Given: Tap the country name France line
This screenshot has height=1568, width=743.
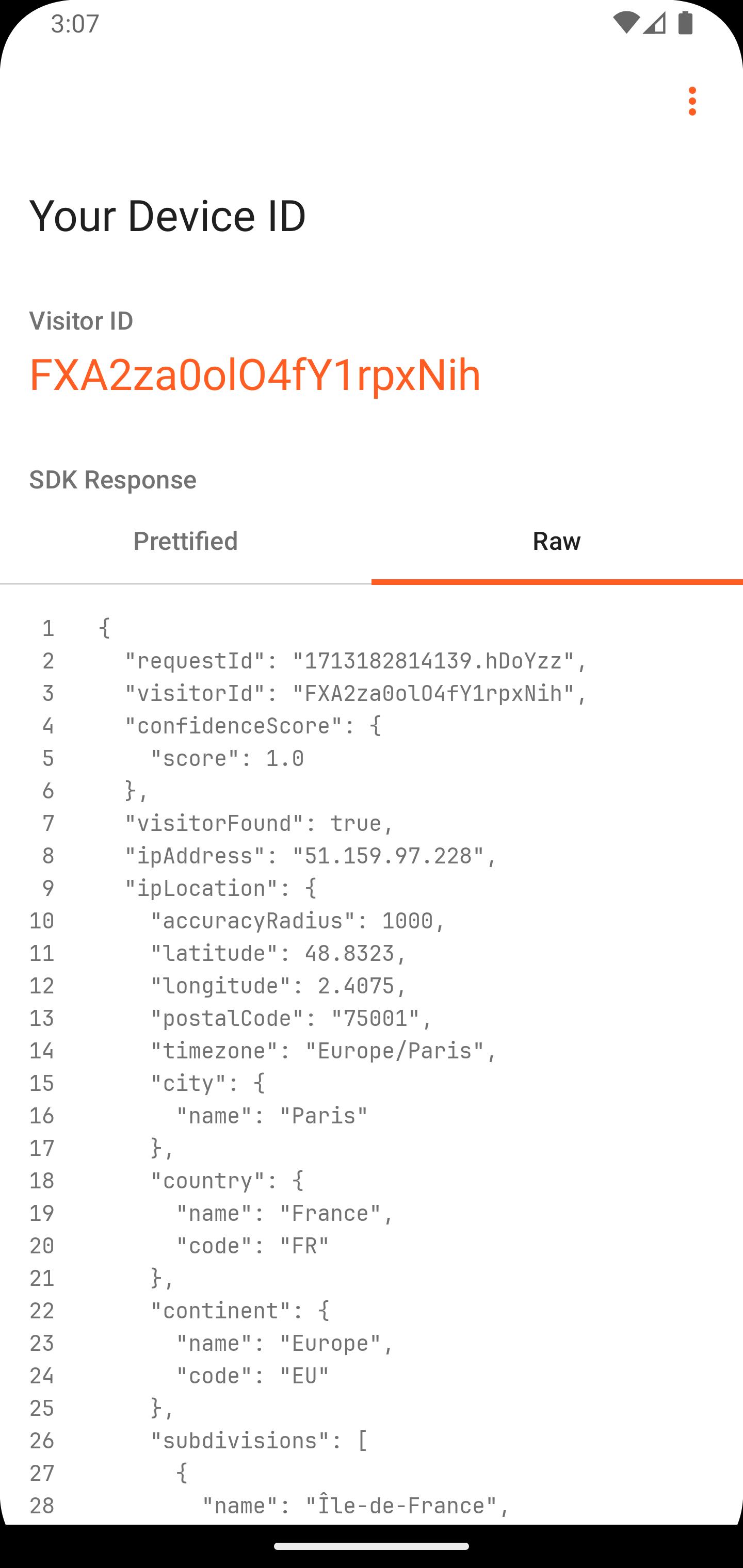Looking at the screenshot, I should [x=286, y=1213].
